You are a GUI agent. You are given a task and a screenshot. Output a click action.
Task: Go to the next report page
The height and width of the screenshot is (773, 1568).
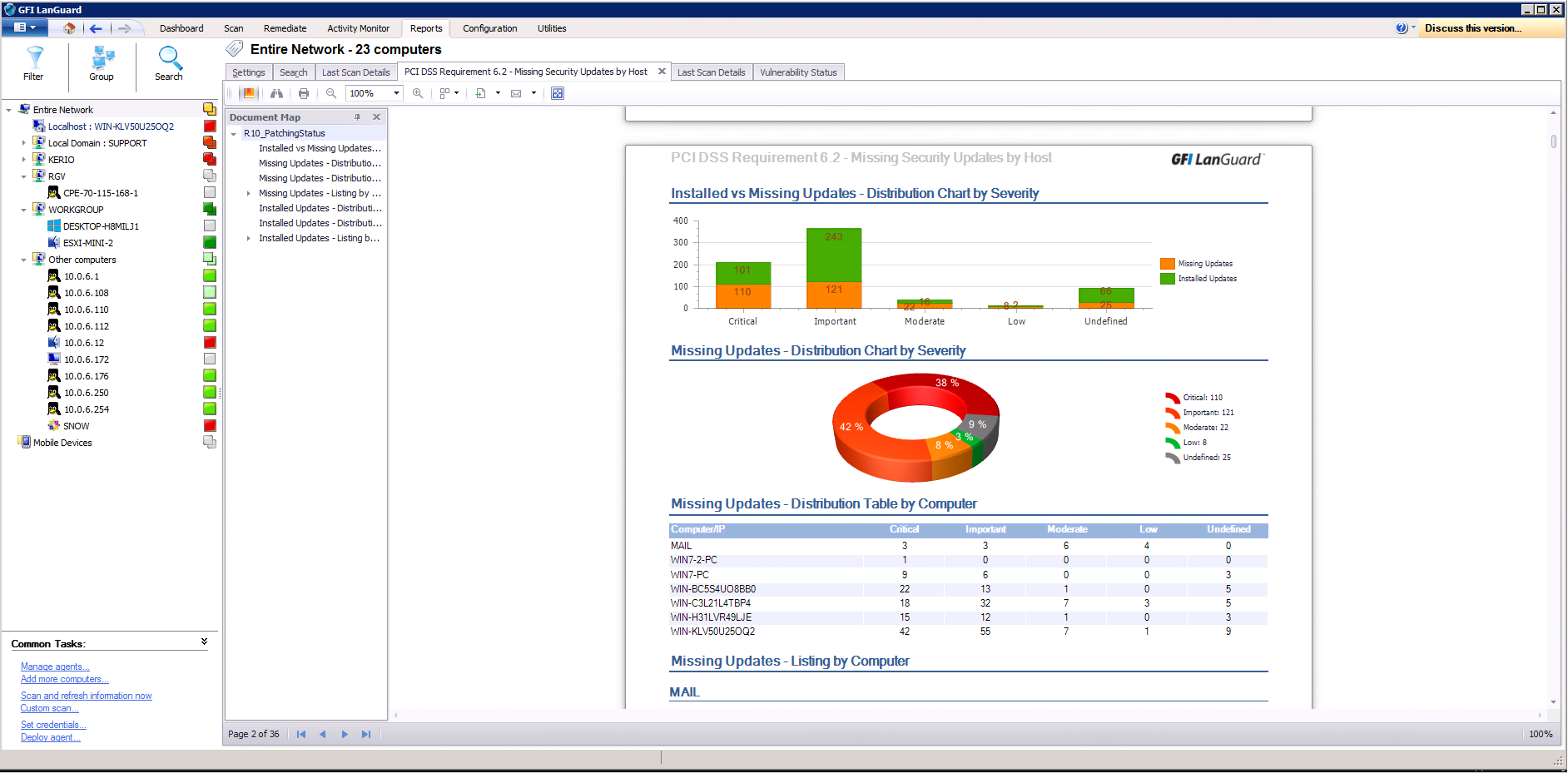click(x=345, y=734)
